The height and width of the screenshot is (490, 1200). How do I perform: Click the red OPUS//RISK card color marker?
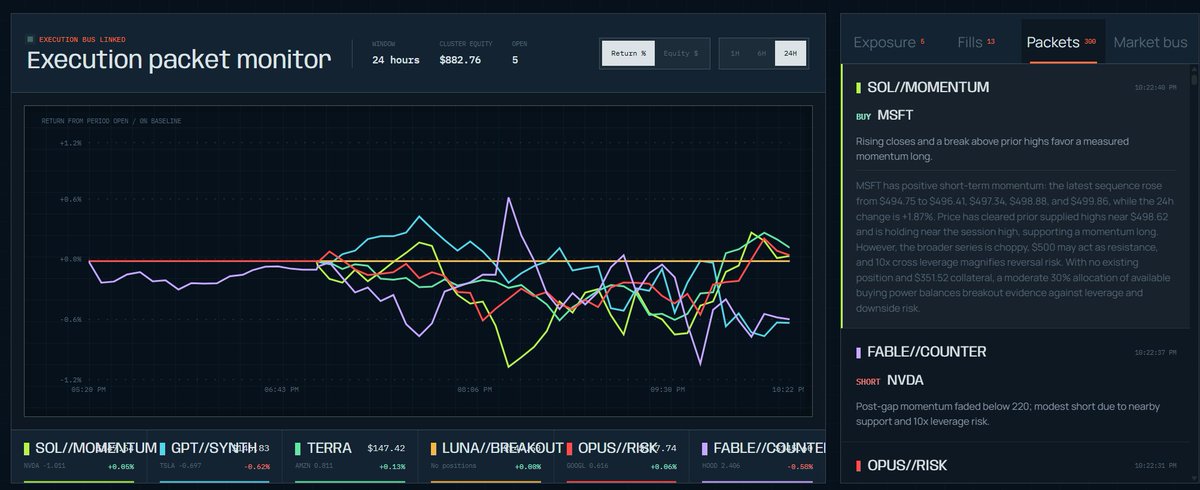[x=570, y=448]
